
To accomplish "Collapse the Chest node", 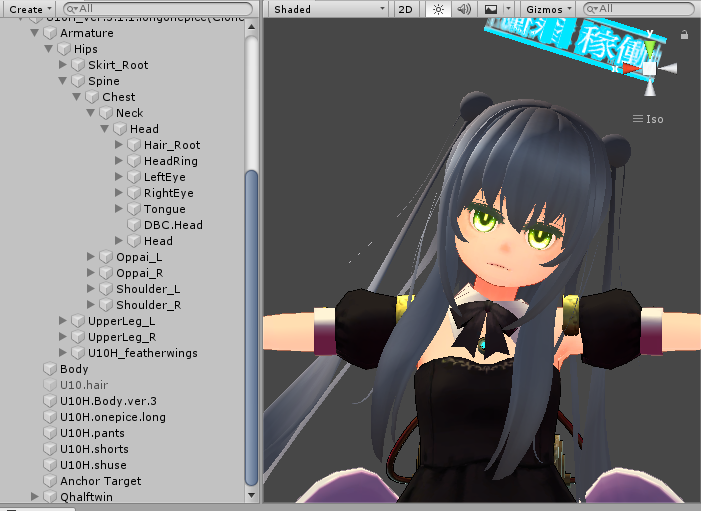I will point(76,97).
